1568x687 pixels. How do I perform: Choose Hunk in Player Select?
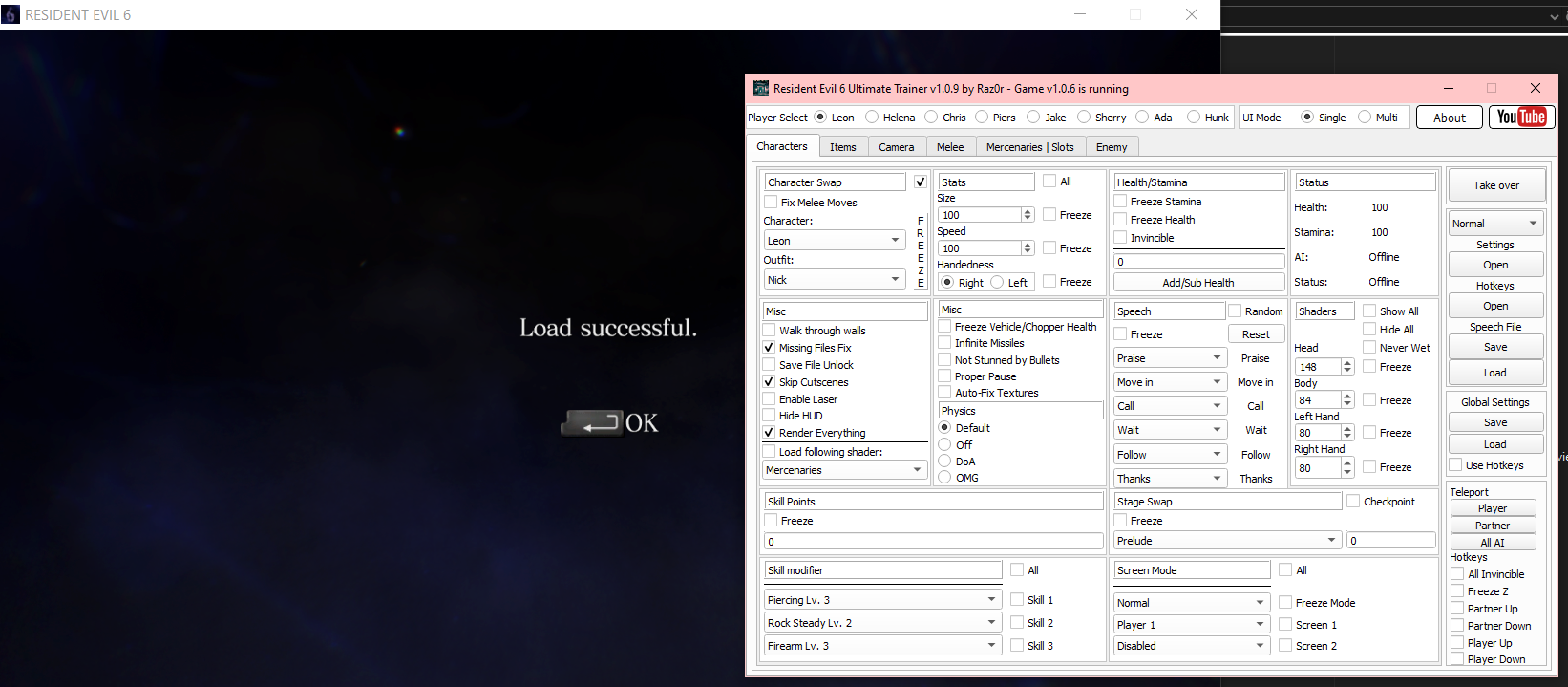pos(1194,118)
